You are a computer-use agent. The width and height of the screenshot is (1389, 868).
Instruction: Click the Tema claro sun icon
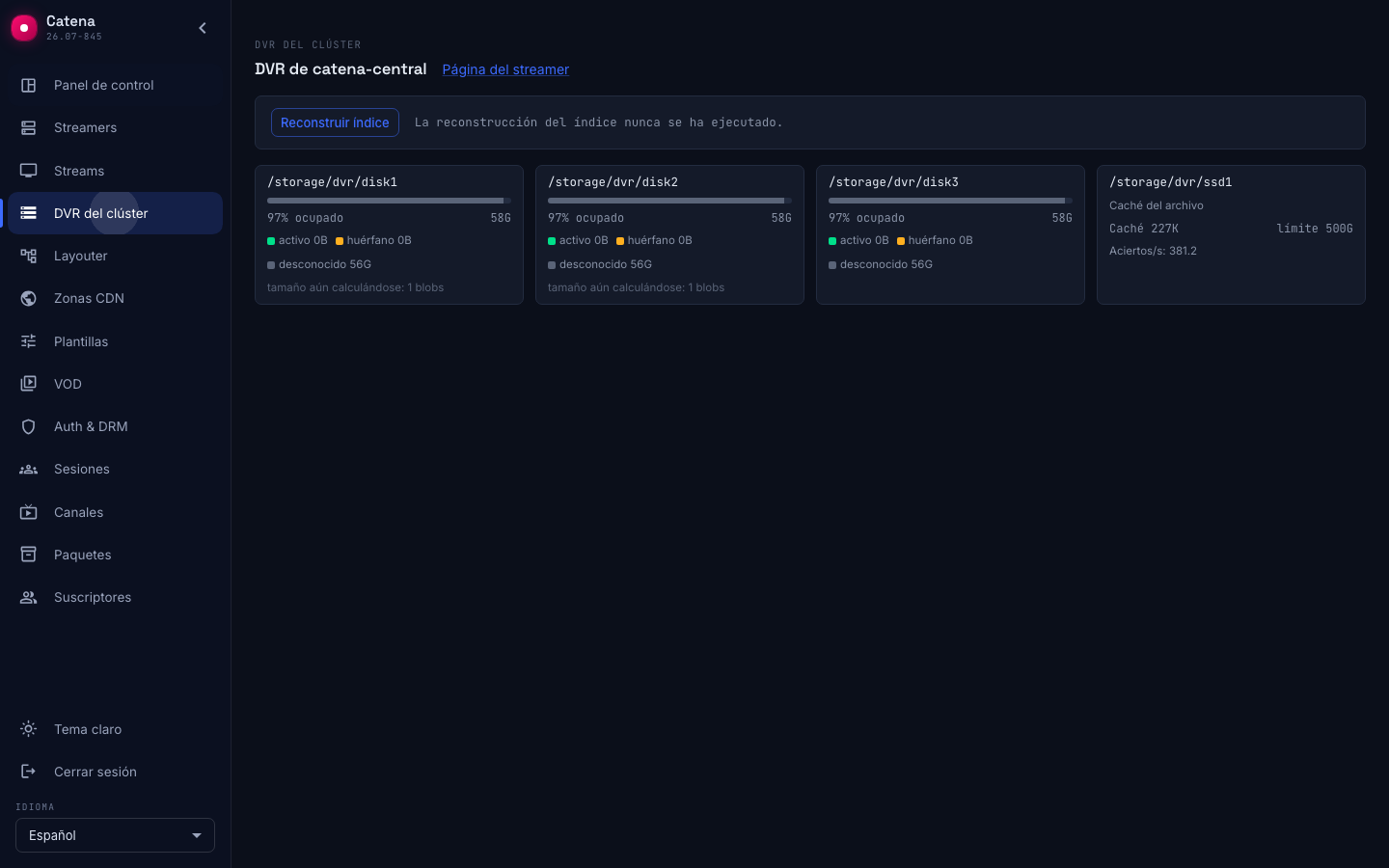29,729
